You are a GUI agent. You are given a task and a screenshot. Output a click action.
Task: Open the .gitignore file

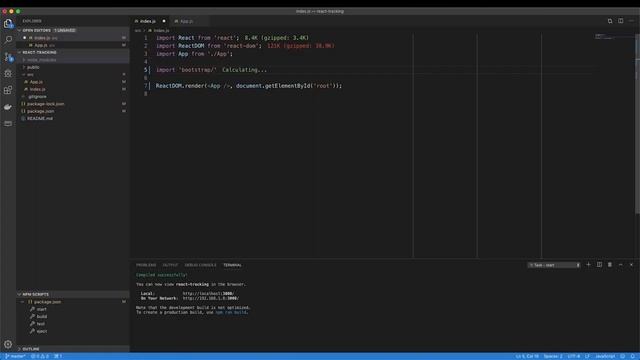pyautogui.click(x=37, y=97)
